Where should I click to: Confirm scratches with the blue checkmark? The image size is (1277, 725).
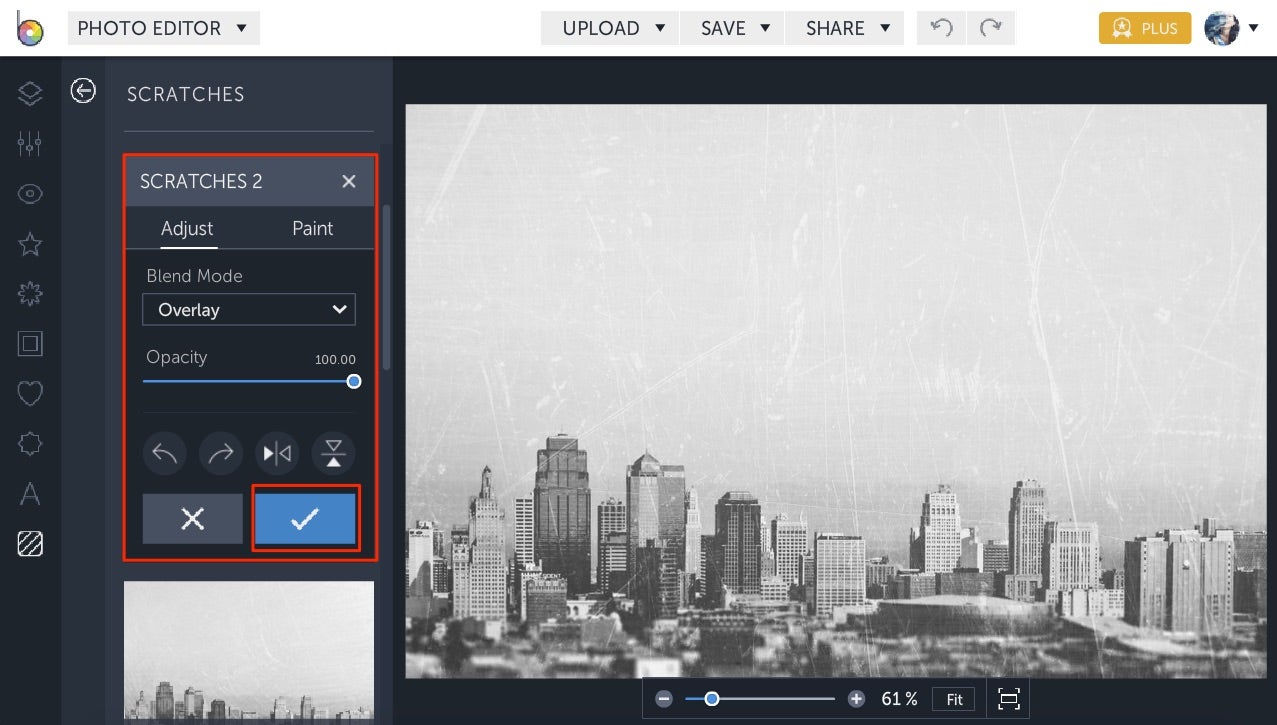pyautogui.click(x=305, y=519)
